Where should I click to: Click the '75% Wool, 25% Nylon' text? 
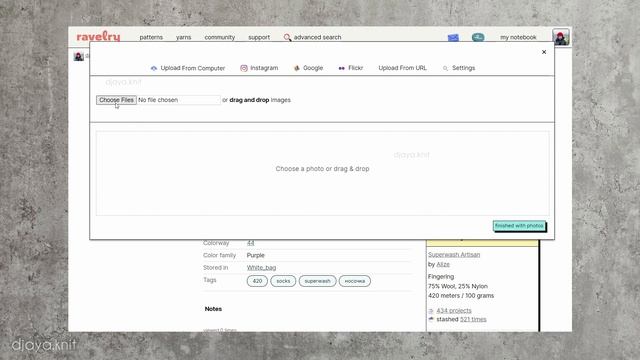(x=458, y=286)
